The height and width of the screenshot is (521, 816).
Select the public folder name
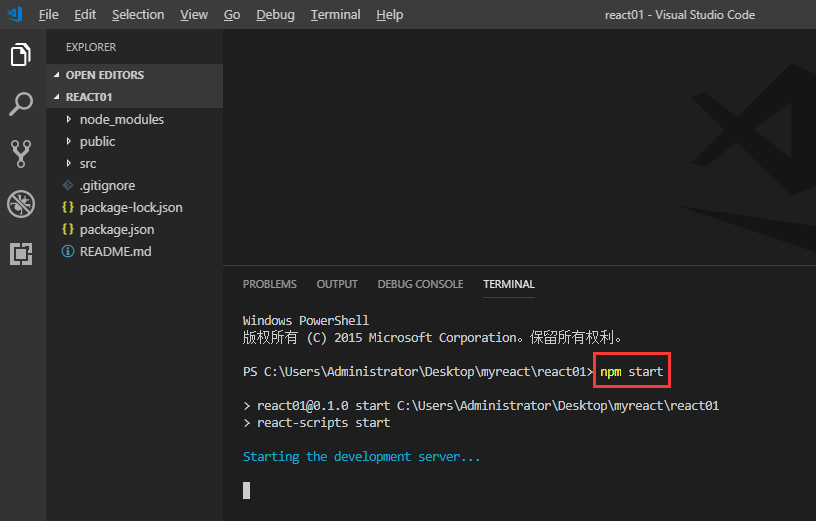(x=97, y=141)
